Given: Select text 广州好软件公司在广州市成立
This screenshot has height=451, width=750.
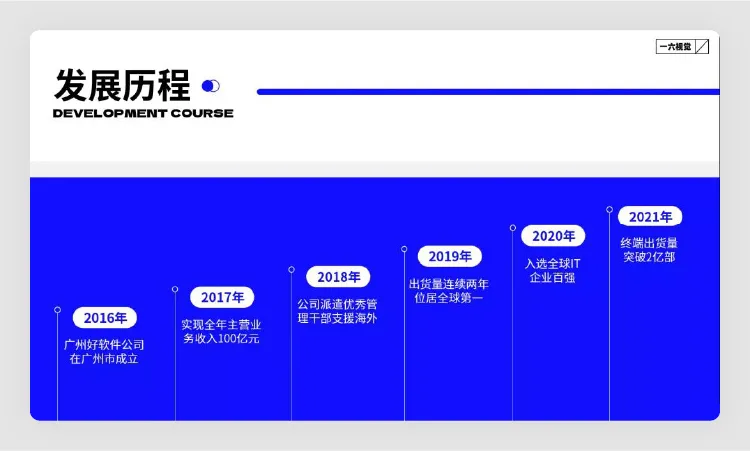Looking at the screenshot, I should click(x=104, y=352).
